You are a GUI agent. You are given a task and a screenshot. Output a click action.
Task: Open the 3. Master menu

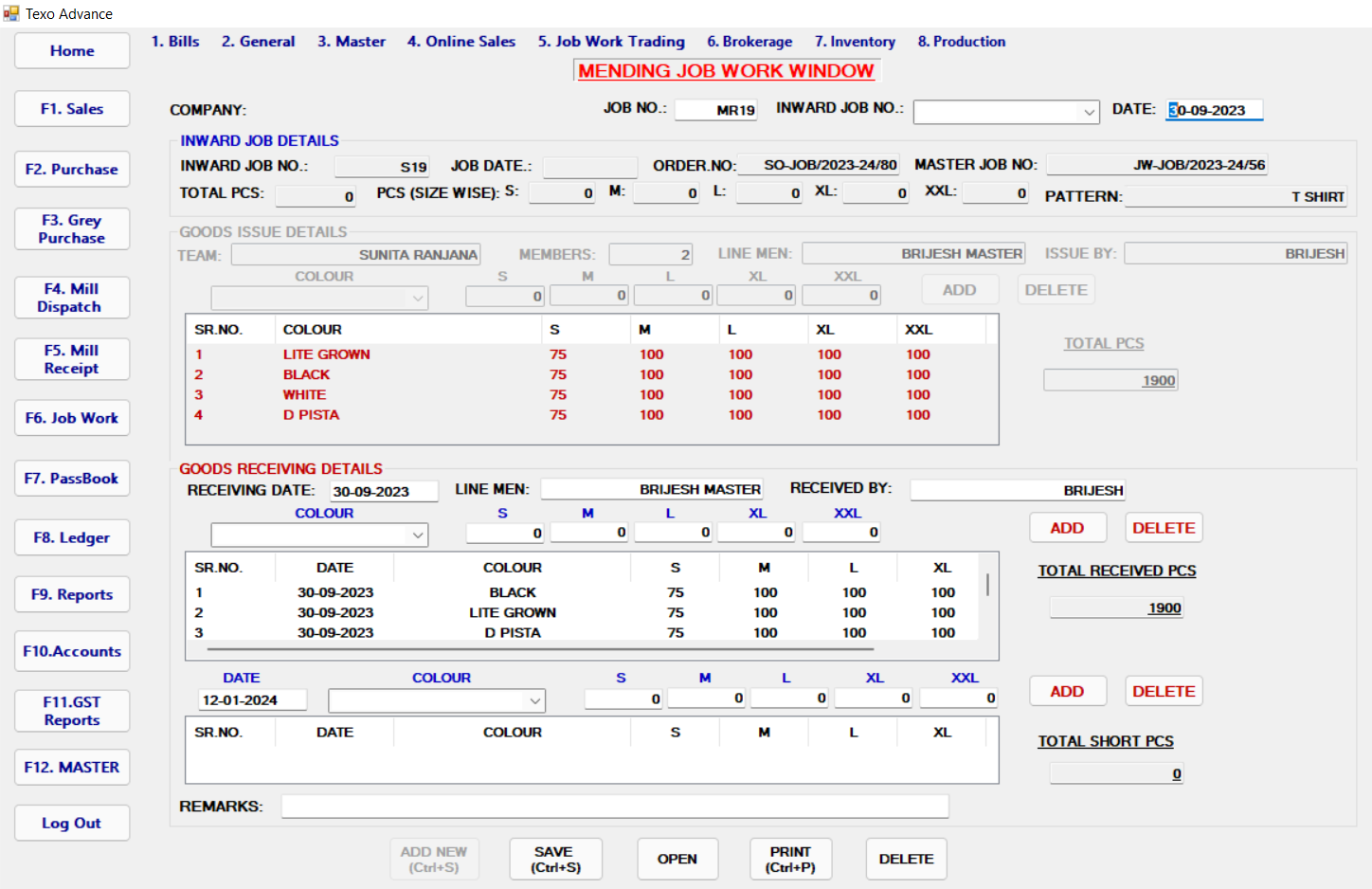tap(352, 42)
